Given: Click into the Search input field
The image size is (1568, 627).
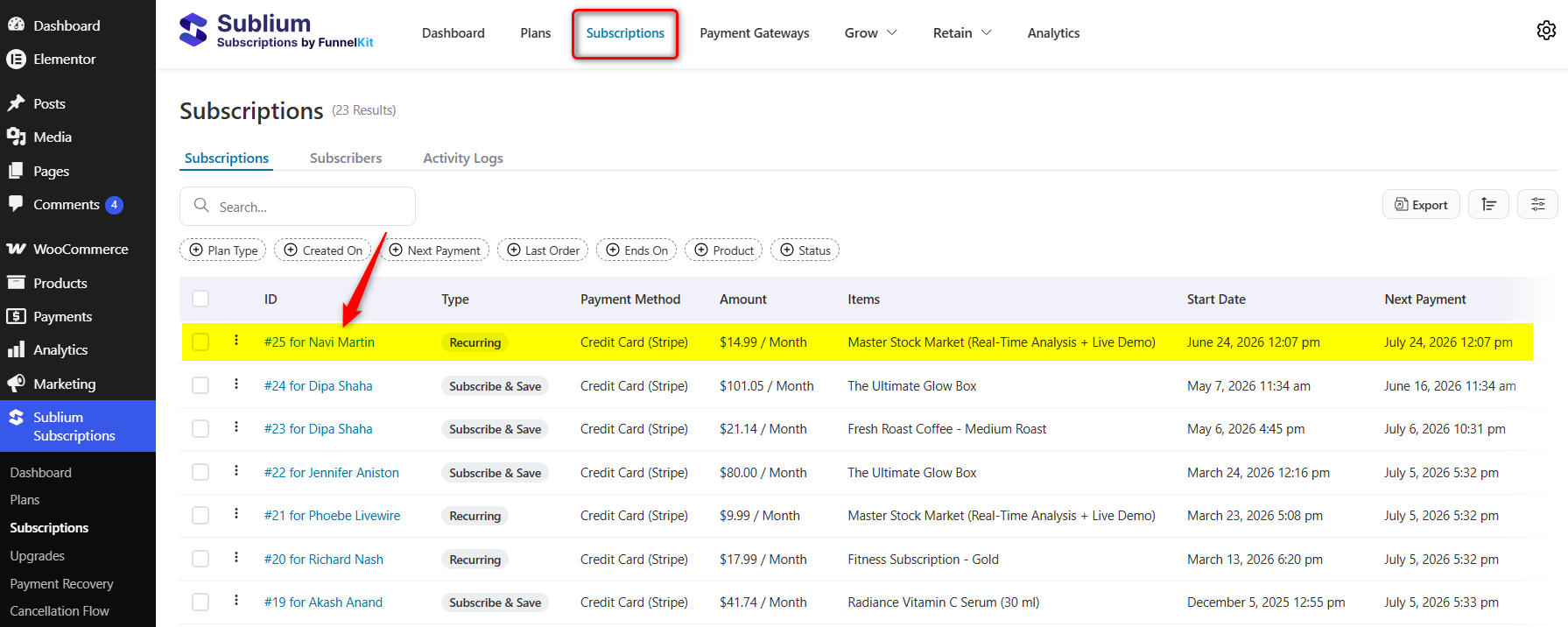Looking at the screenshot, I should (298, 207).
